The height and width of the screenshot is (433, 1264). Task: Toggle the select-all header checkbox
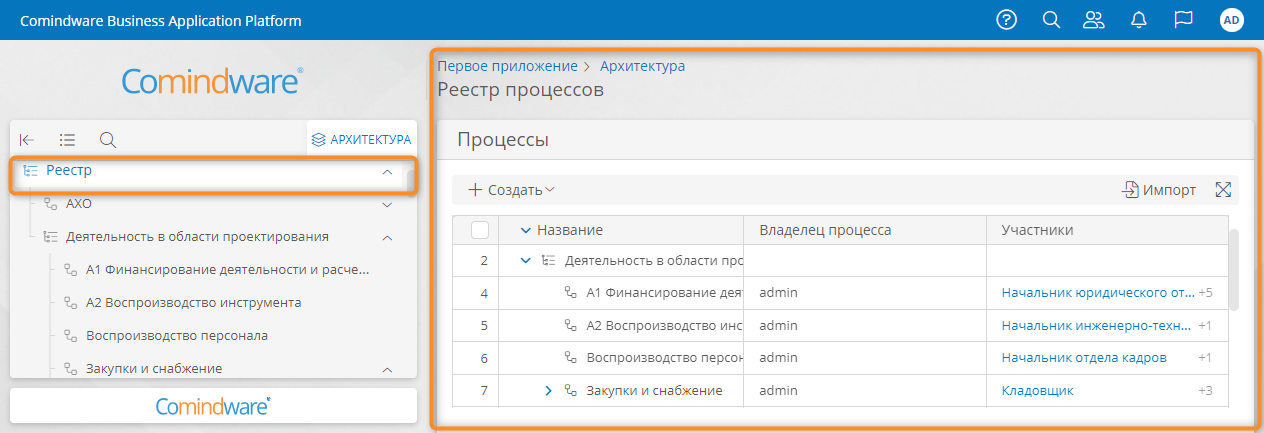[480, 230]
